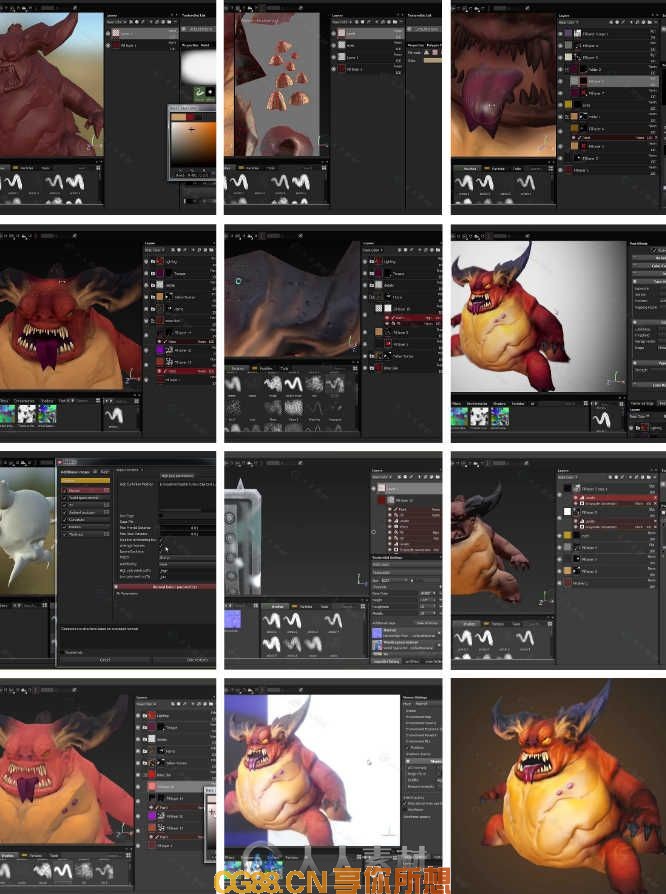Select bottom red-highlighted Paint row in dark-background demon face layers

pyautogui.click(x=185, y=371)
